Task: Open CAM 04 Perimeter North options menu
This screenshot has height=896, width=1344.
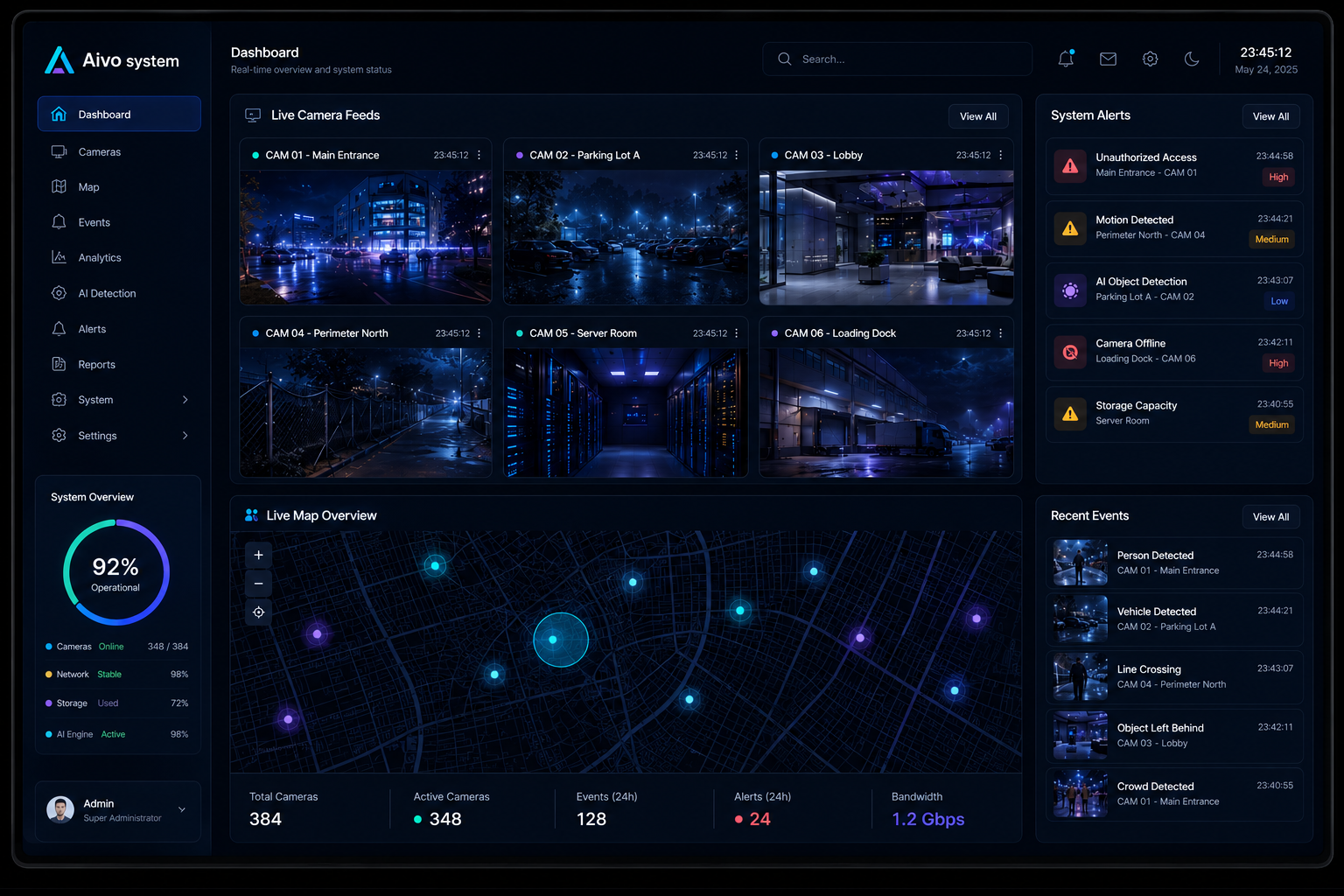Action: click(479, 333)
